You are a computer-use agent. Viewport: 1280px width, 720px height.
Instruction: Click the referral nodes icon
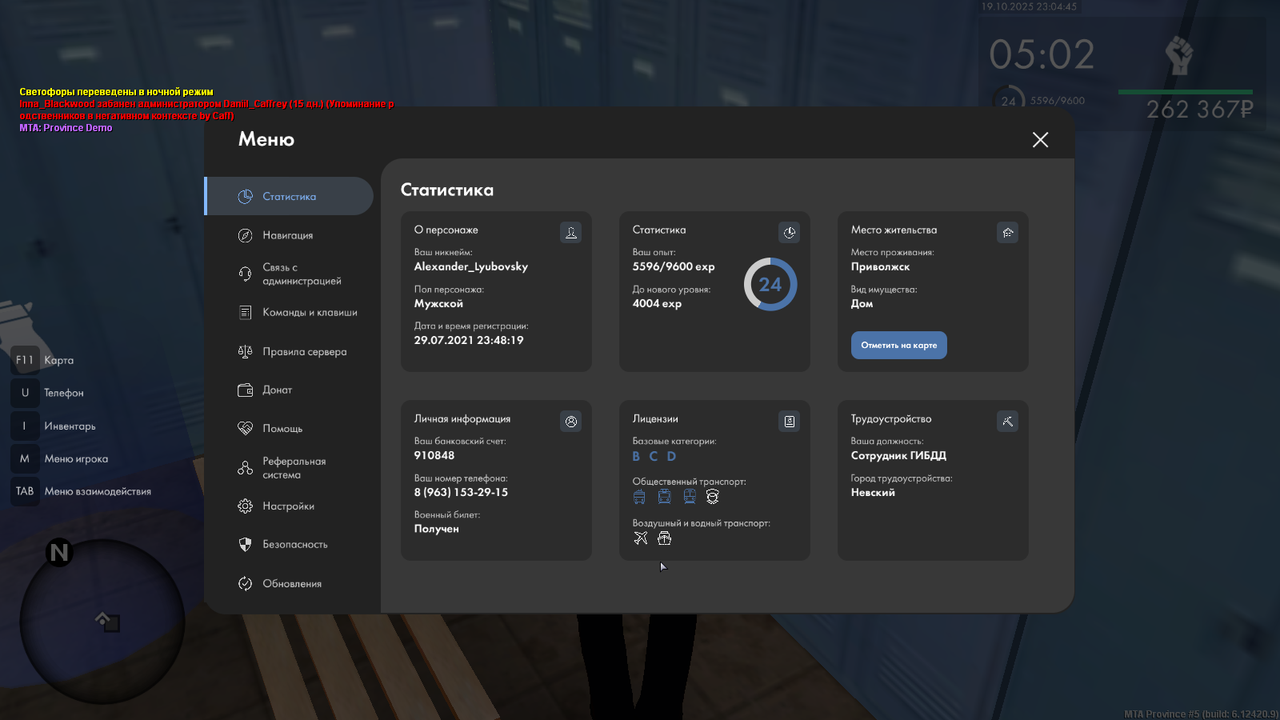pyautogui.click(x=245, y=468)
